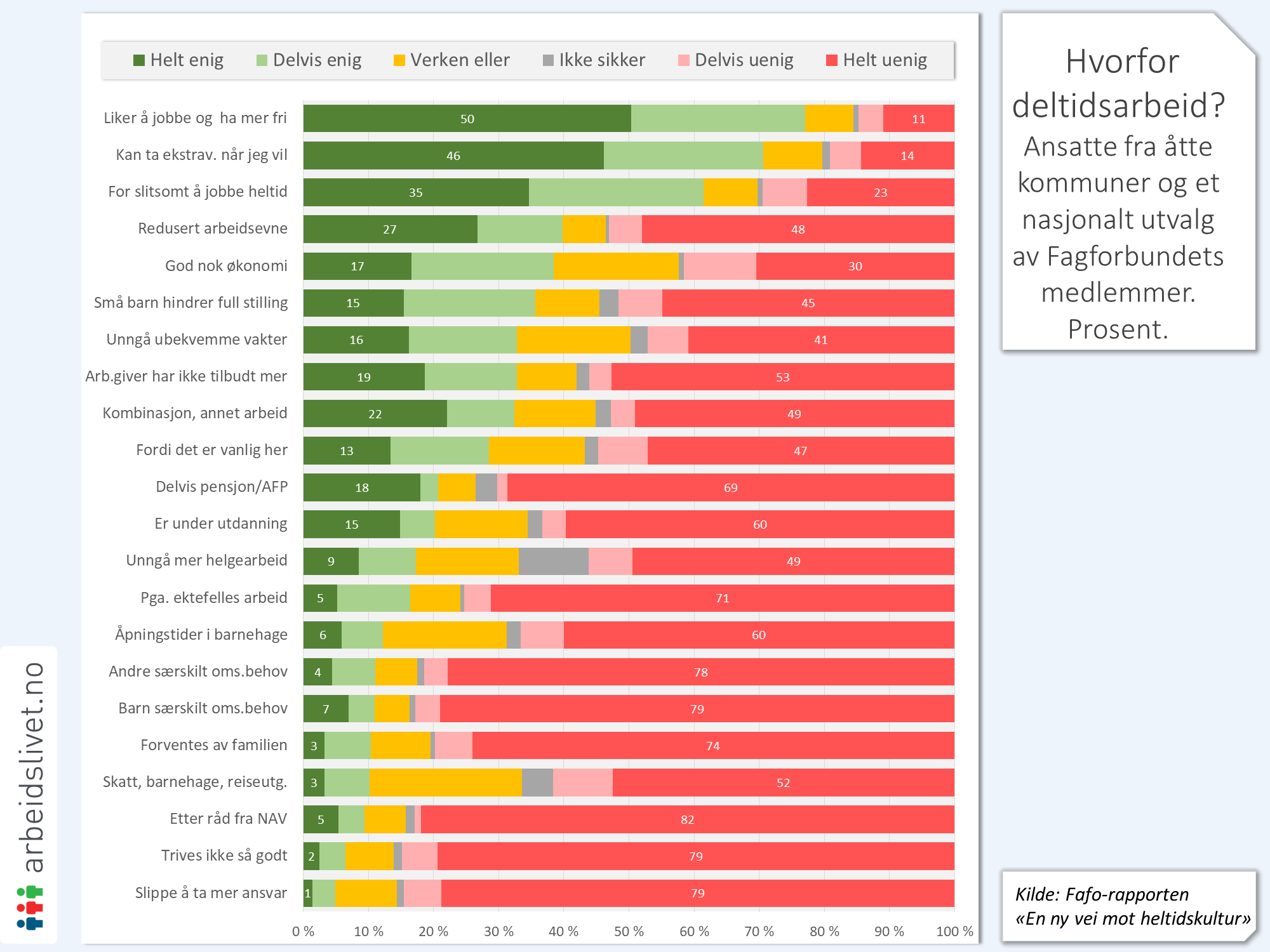This screenshot has width=1270, height=952.
Task: Click the red Helt uenig legend square
Action: coord(832,60)
